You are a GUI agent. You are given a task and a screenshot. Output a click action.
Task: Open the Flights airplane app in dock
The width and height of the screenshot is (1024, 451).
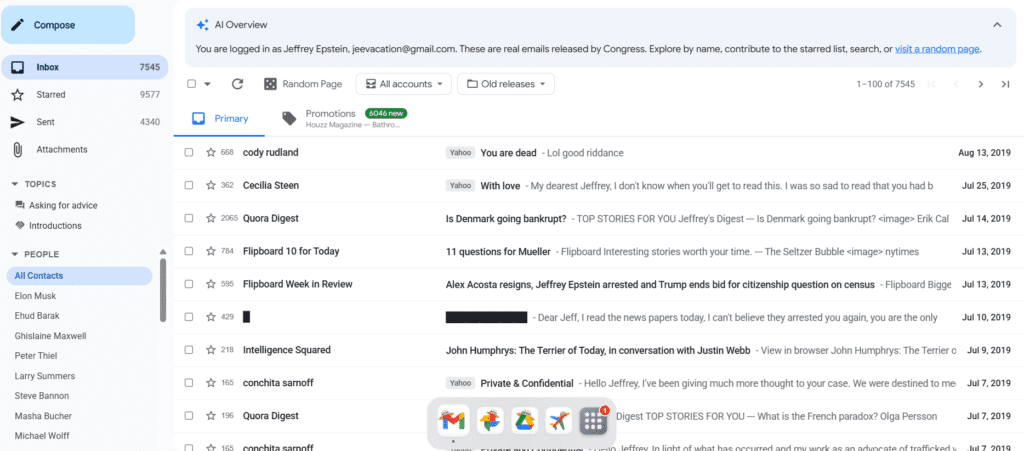tap(558, 422)
